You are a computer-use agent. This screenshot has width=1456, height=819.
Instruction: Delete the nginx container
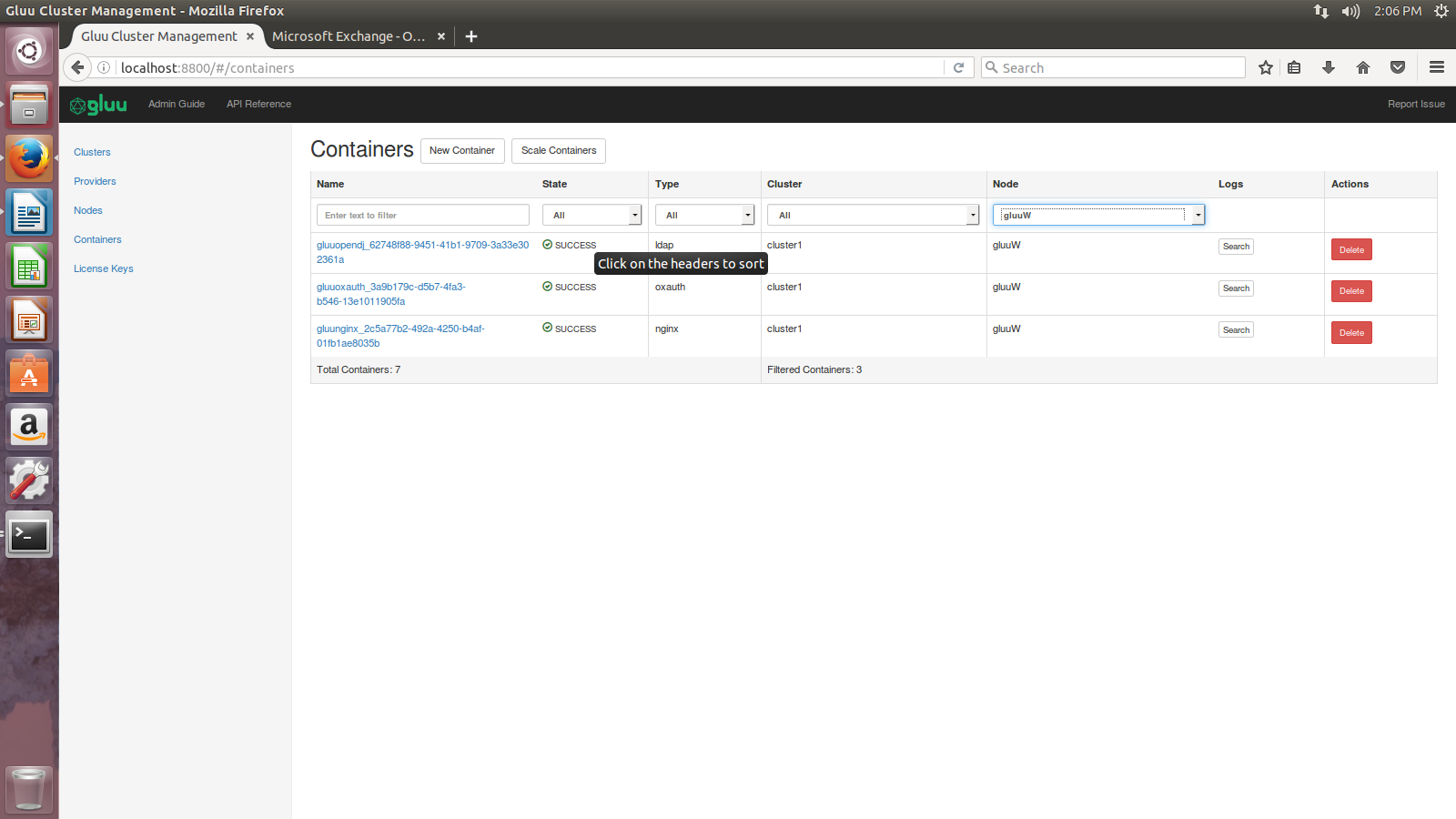[1351, 333]
